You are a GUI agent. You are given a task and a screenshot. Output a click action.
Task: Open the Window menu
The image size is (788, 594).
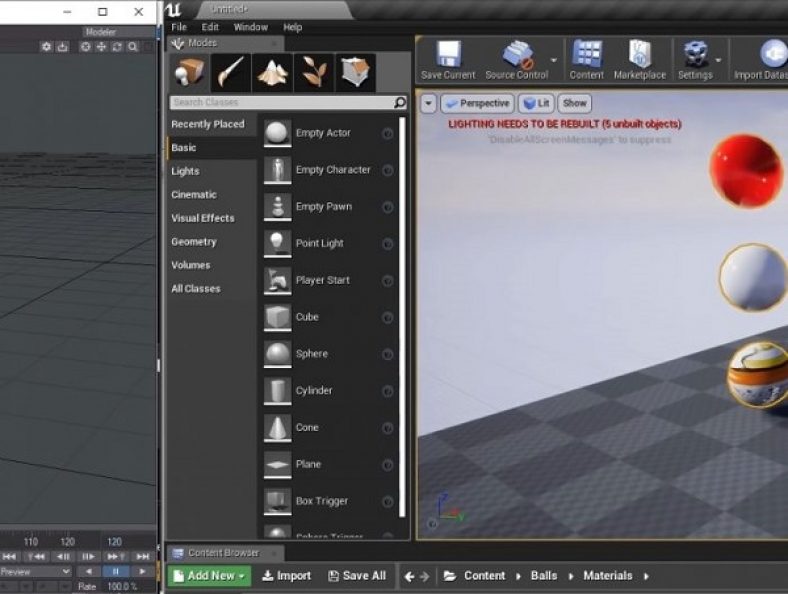pyautogui.click(x=250, y=27)
